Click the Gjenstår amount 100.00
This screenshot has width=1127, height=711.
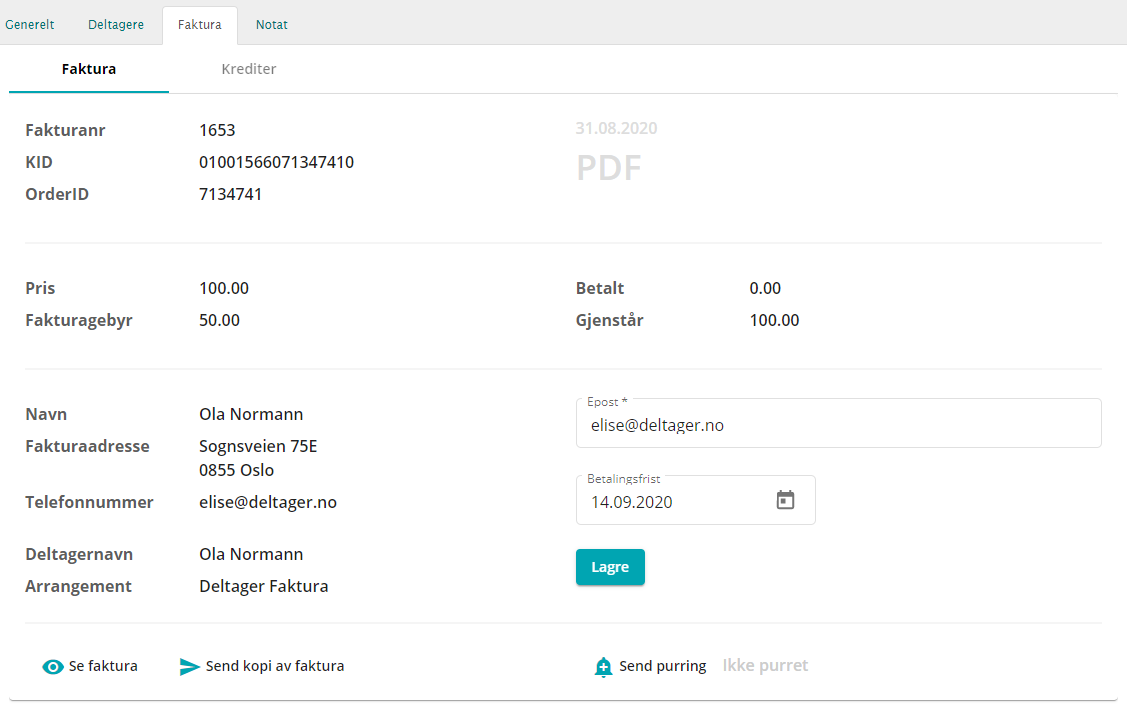point(774,321)
